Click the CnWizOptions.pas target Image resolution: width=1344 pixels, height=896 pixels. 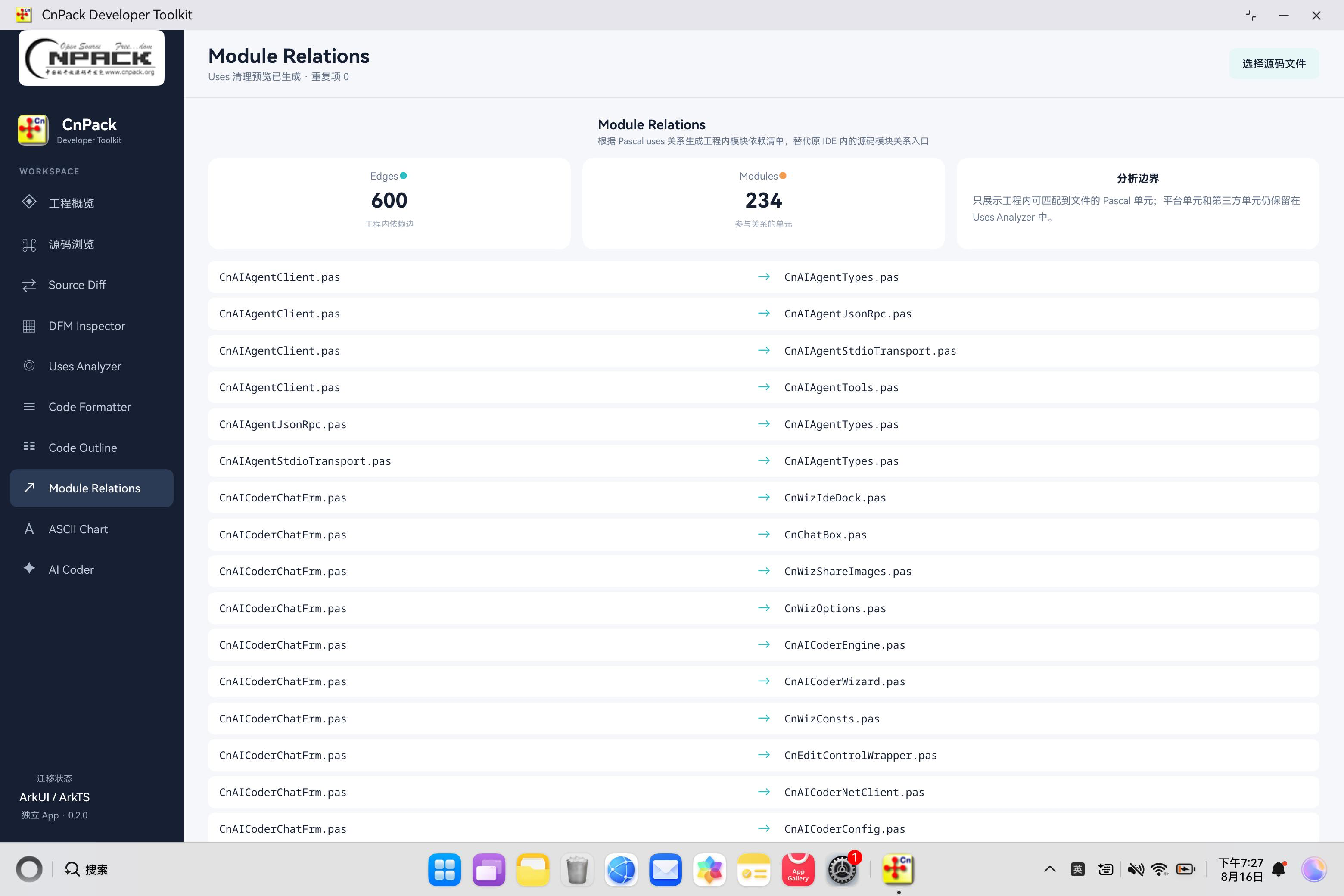click(x=835, y=609)
